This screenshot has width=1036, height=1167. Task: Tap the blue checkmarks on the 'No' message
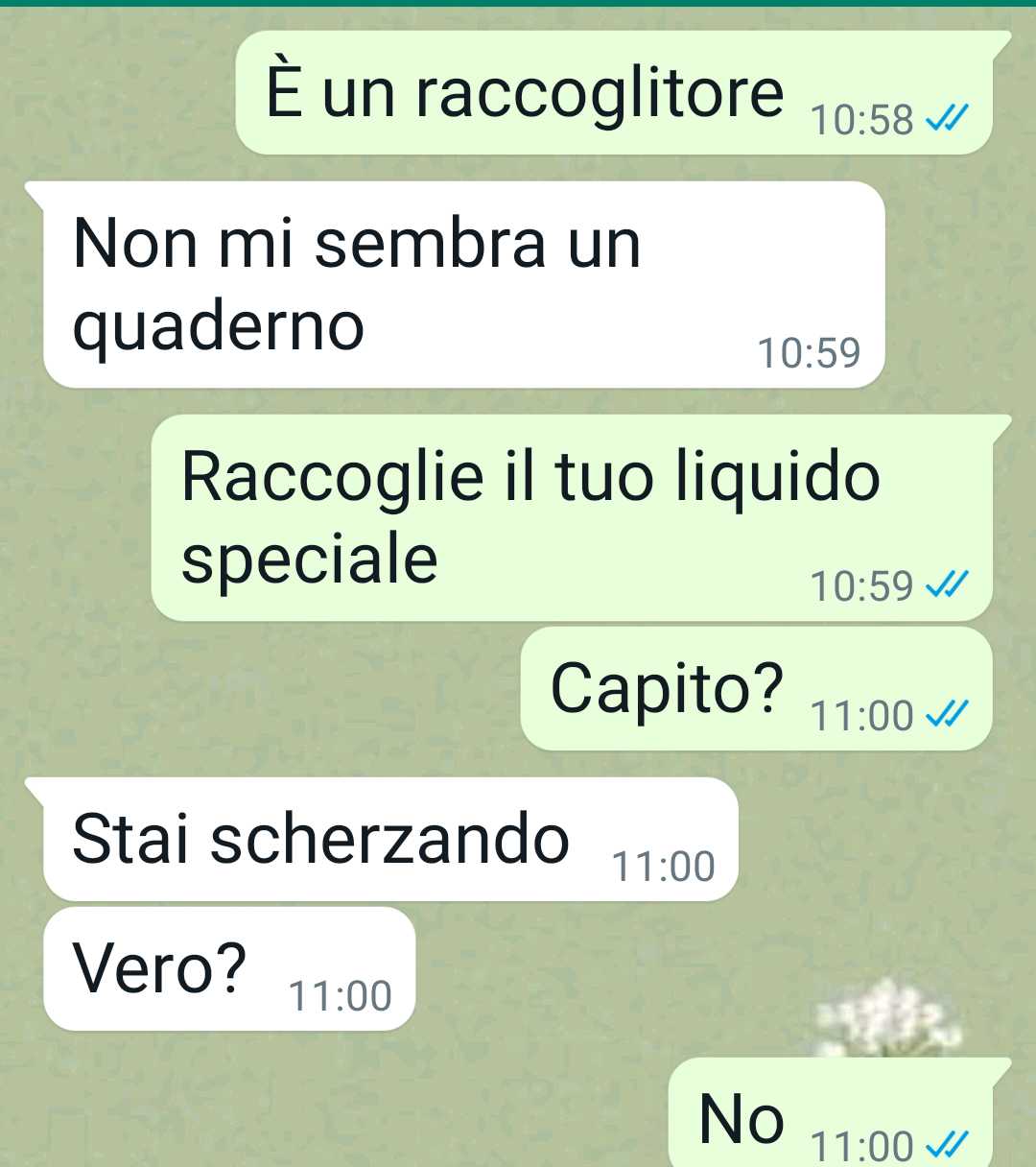coord(947,1145)
